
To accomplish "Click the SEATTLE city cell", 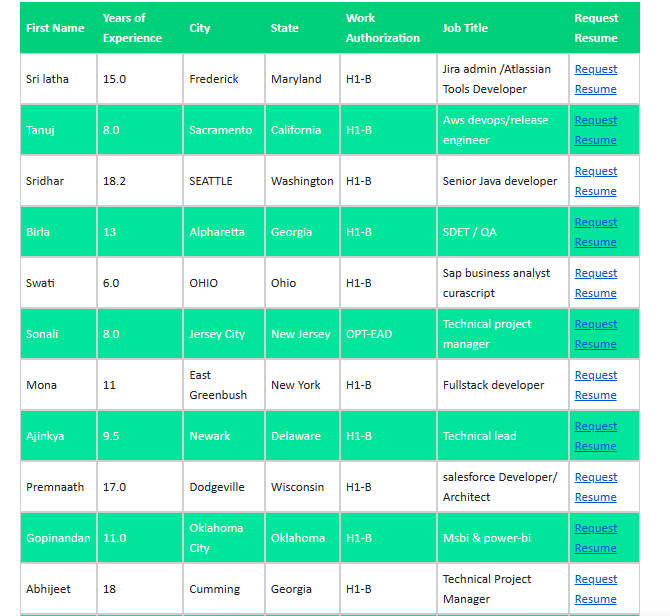I will pyautogui.click(x=224, y=181).
